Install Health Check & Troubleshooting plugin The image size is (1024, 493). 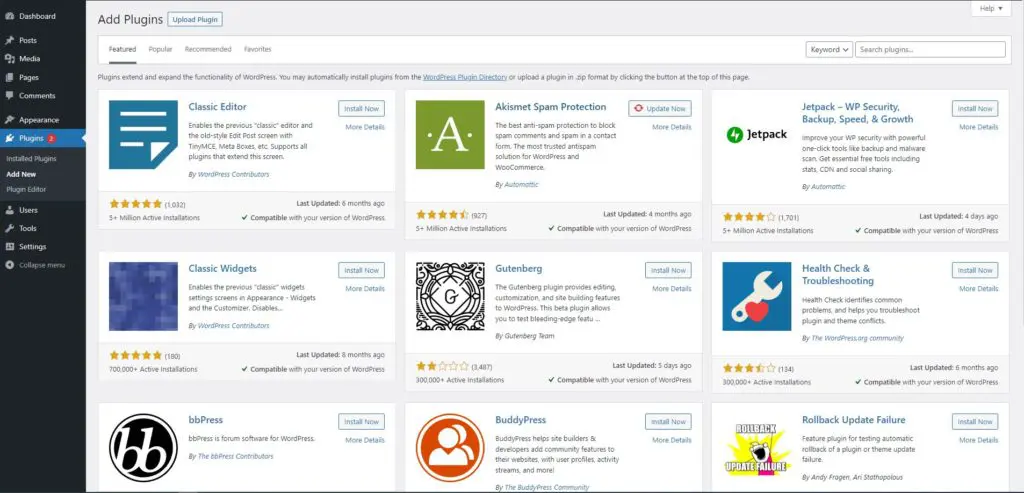click(975, 270)
